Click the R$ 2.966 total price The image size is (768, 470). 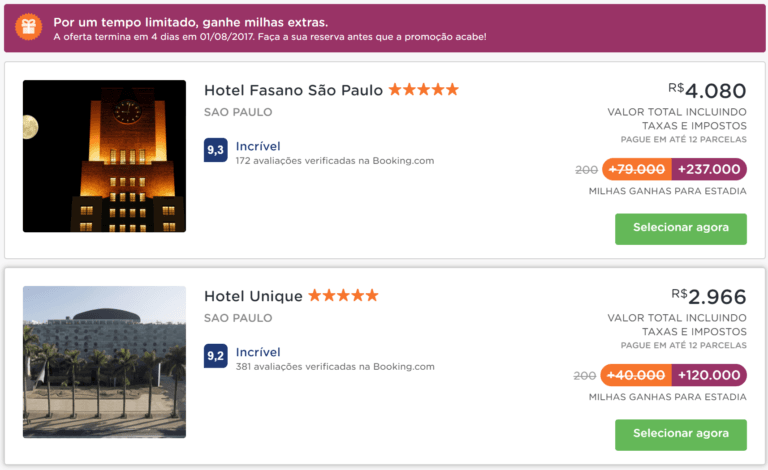pos(708,298)
